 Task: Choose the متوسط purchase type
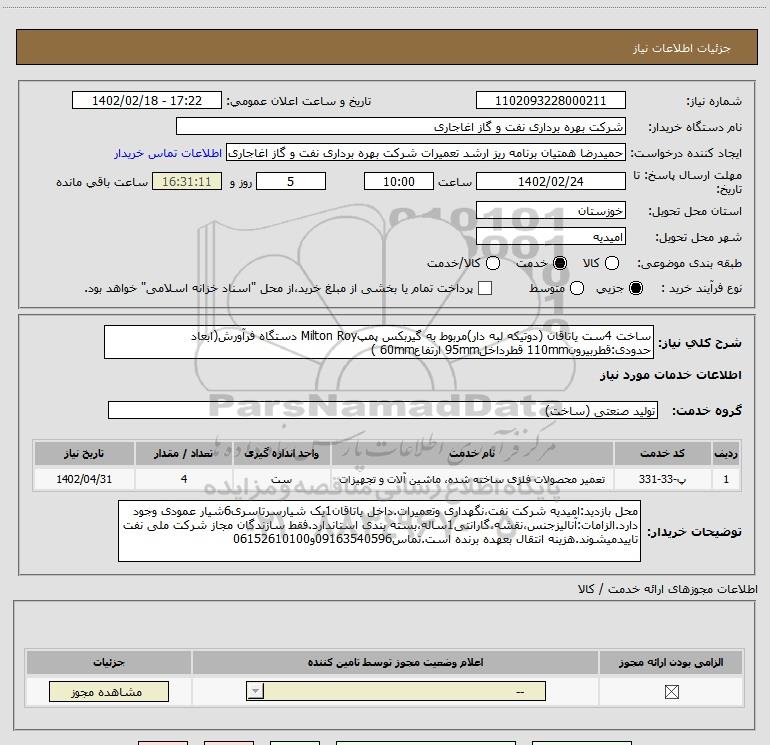[x=577, y=288]
